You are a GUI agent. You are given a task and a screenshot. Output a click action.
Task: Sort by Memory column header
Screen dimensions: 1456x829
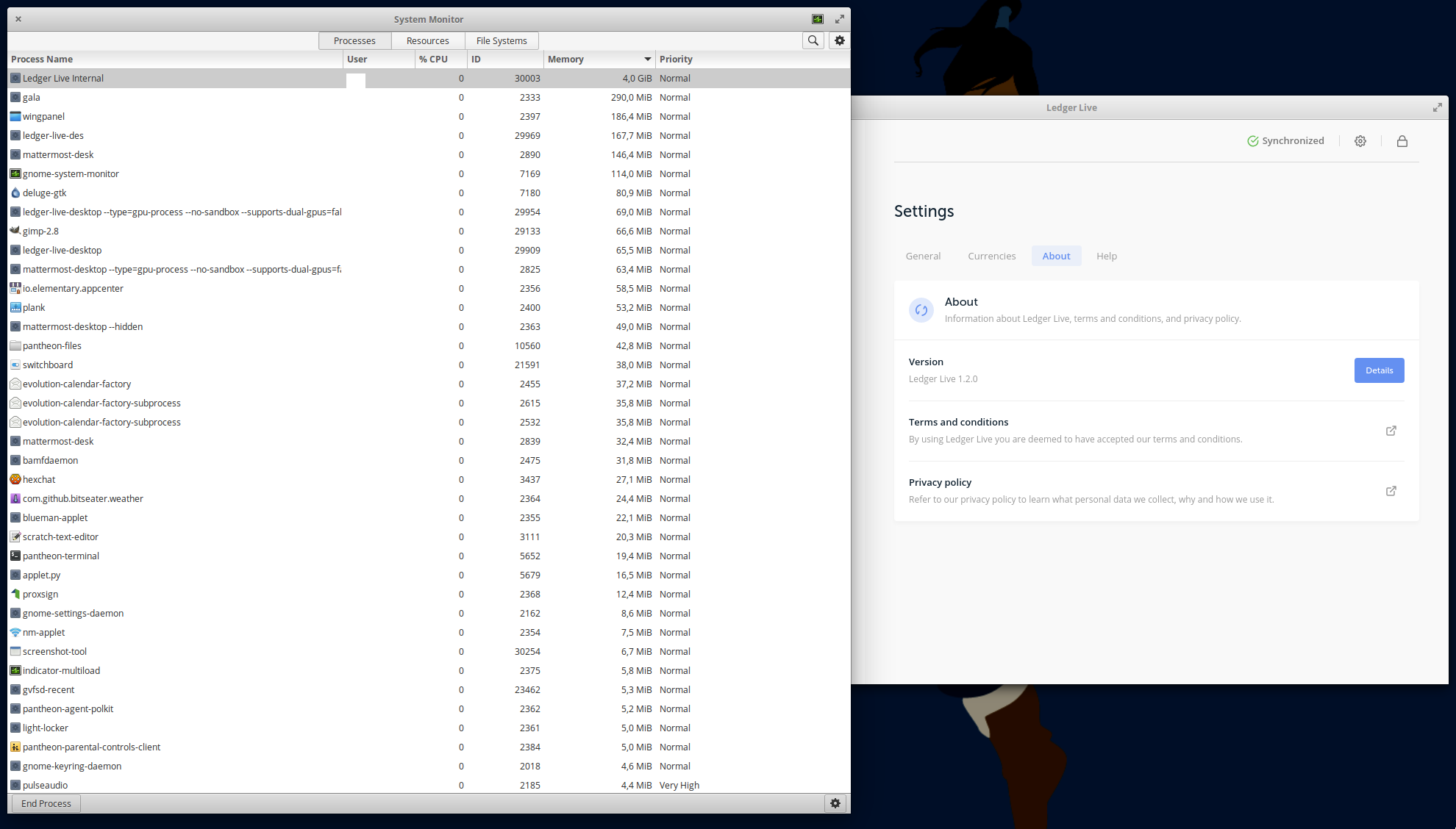click(x=599, y=60)
